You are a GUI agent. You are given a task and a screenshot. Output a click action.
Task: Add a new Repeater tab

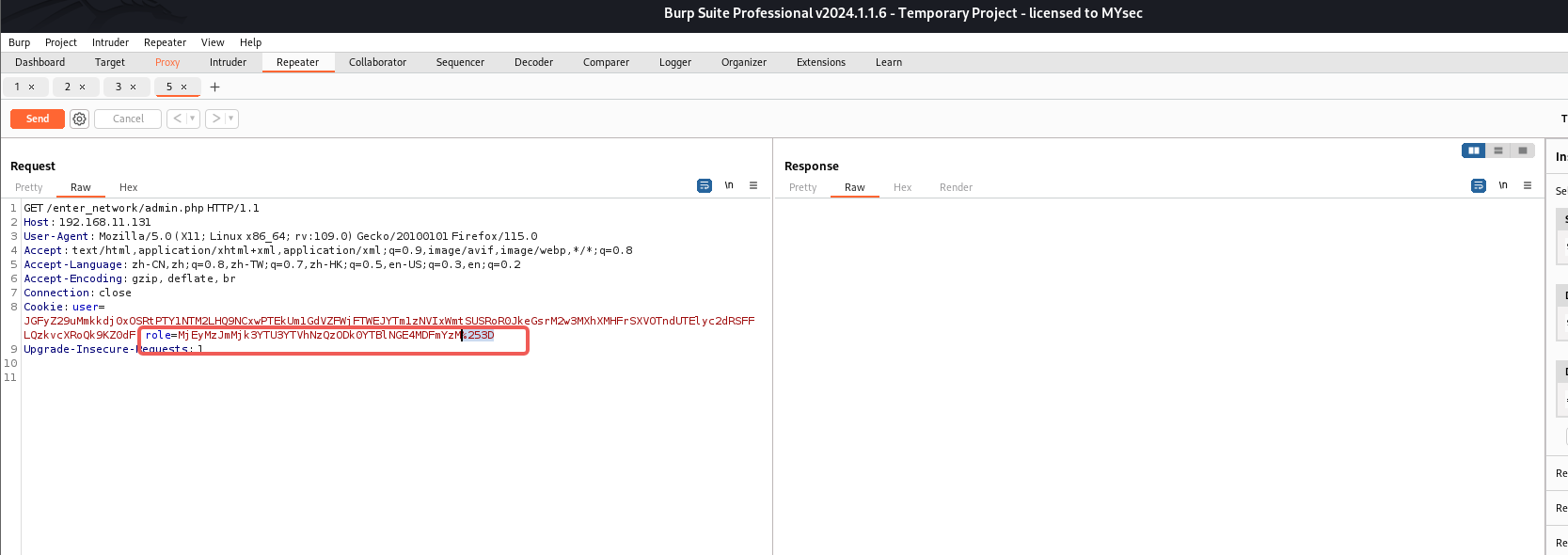coord(214,87)
